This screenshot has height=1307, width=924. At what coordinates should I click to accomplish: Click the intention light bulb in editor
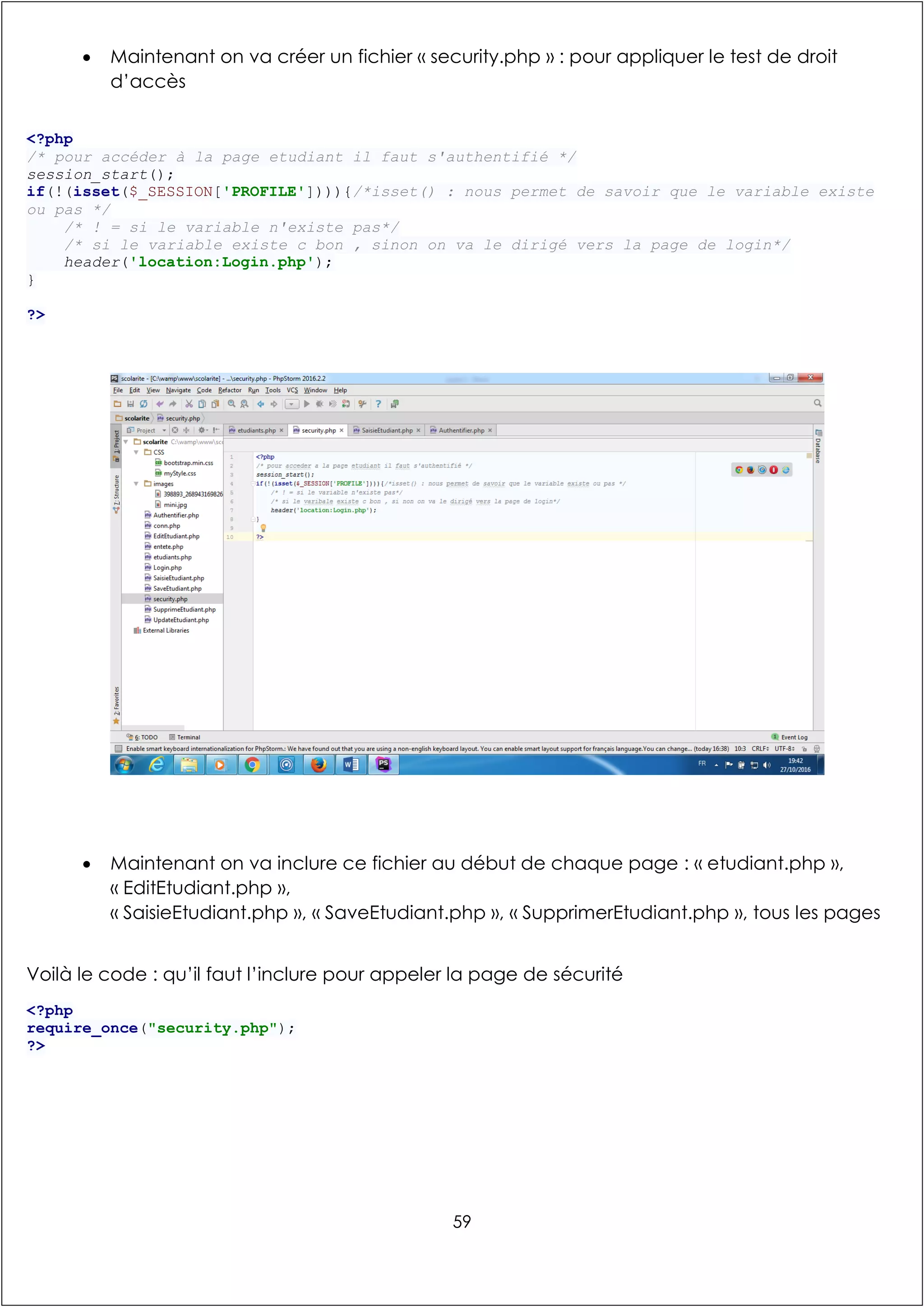click(263, 528)
